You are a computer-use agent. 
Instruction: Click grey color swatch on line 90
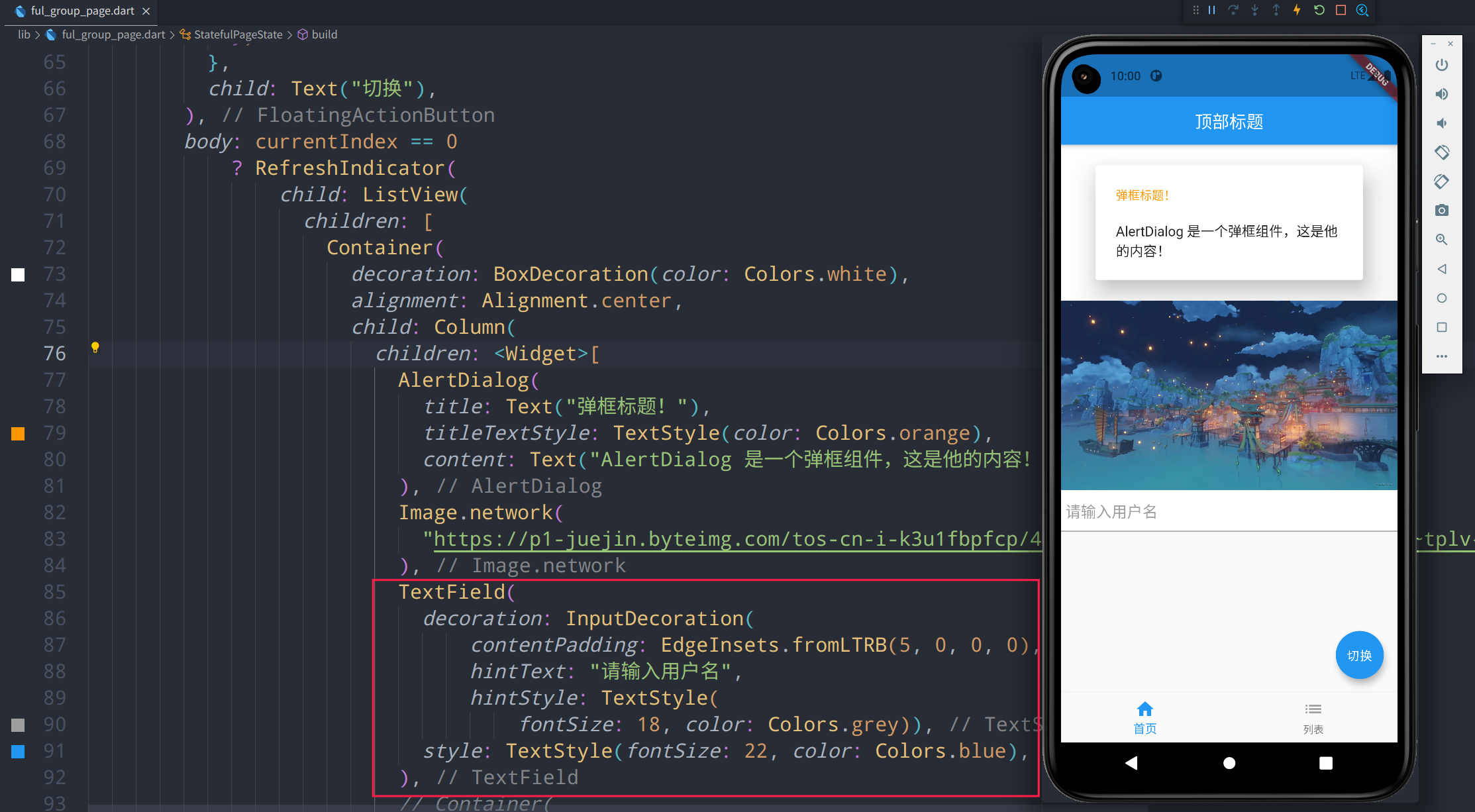coord(18,725)
